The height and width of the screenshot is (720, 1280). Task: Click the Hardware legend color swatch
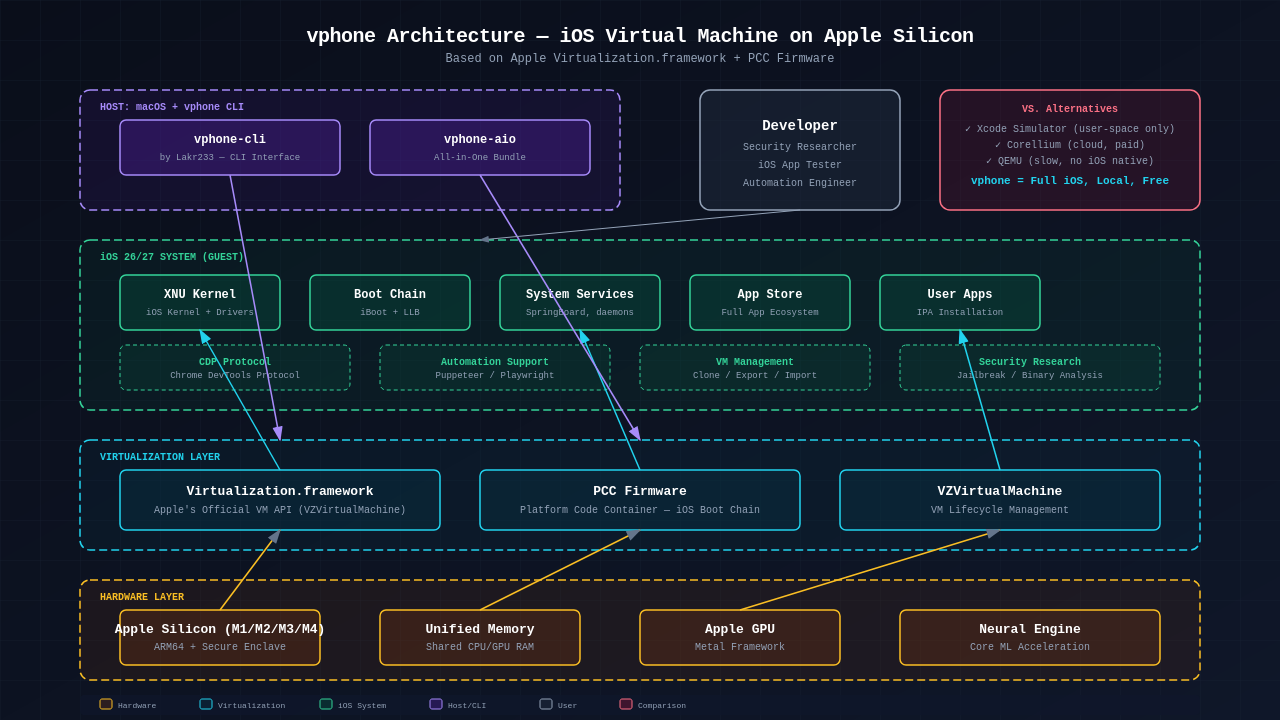[106, 704]
